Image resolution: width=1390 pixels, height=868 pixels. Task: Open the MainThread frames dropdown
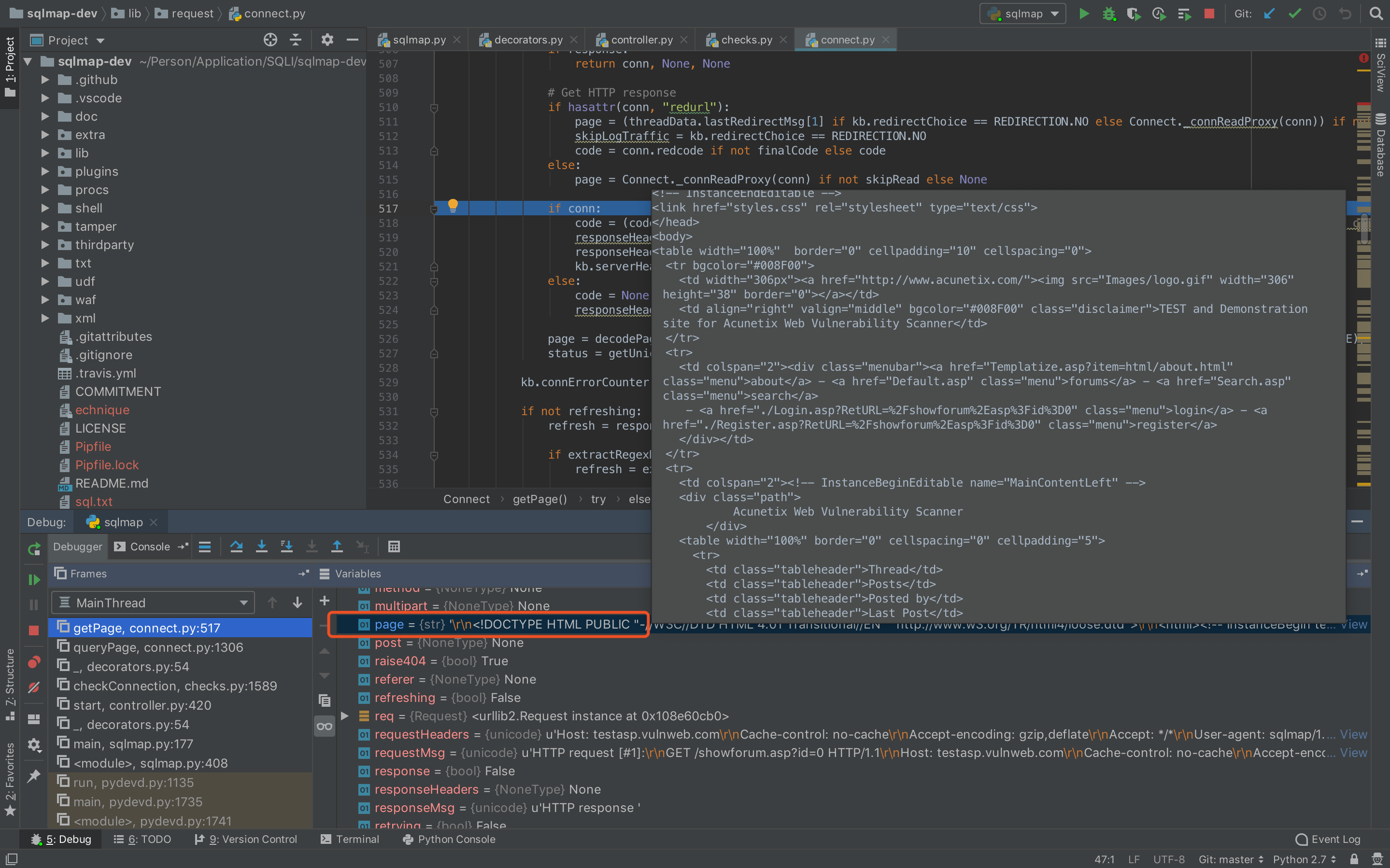(152, 603)
